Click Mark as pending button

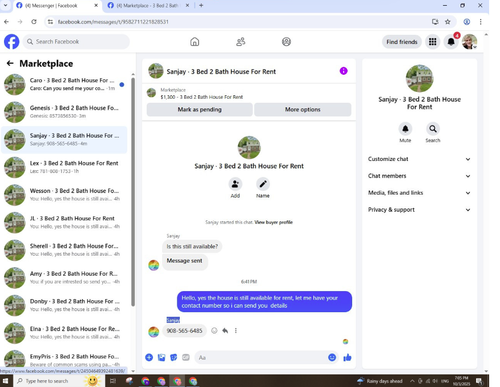[x=199, y=109]
